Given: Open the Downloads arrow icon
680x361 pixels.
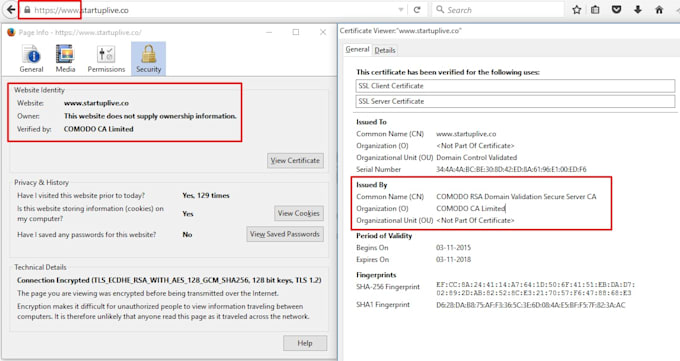Looking at the screenshot, I should (x=638, y=10).
